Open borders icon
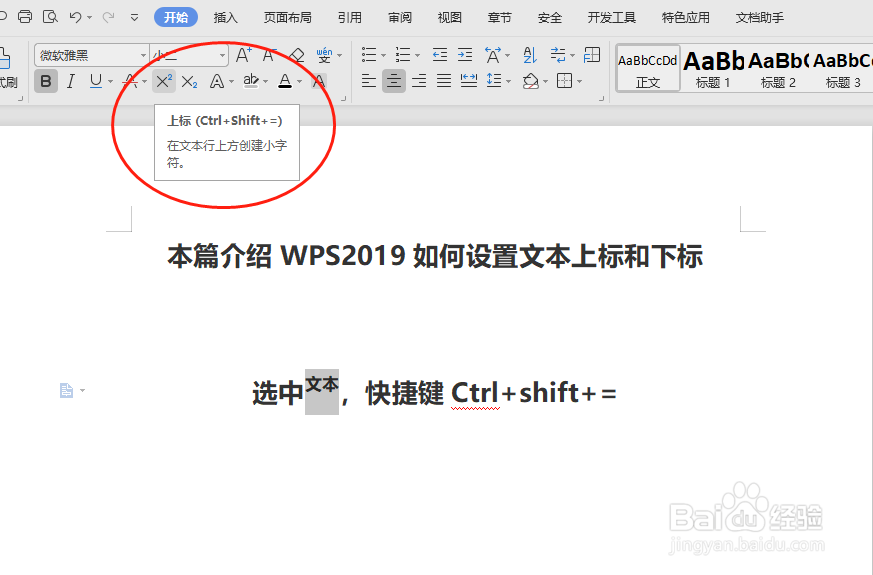The height and width of the screenshot is (575, 873). 565,81
